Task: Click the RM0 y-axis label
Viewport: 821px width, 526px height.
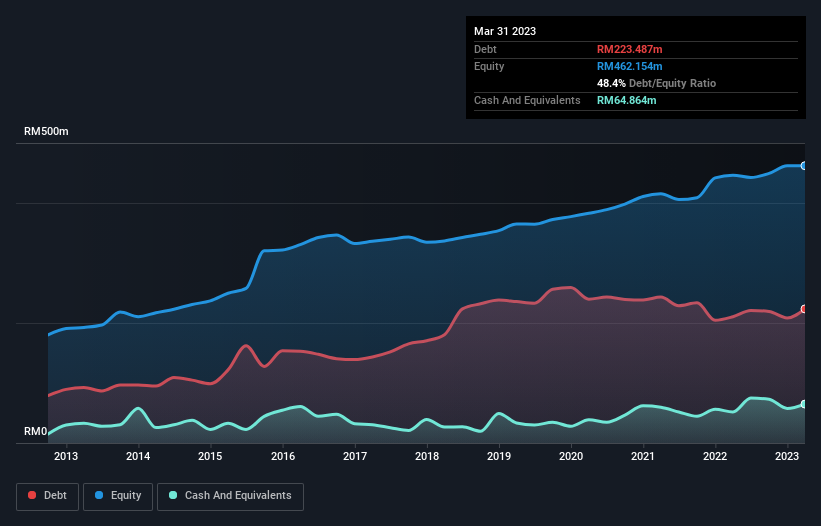Action: coord(36,431)
